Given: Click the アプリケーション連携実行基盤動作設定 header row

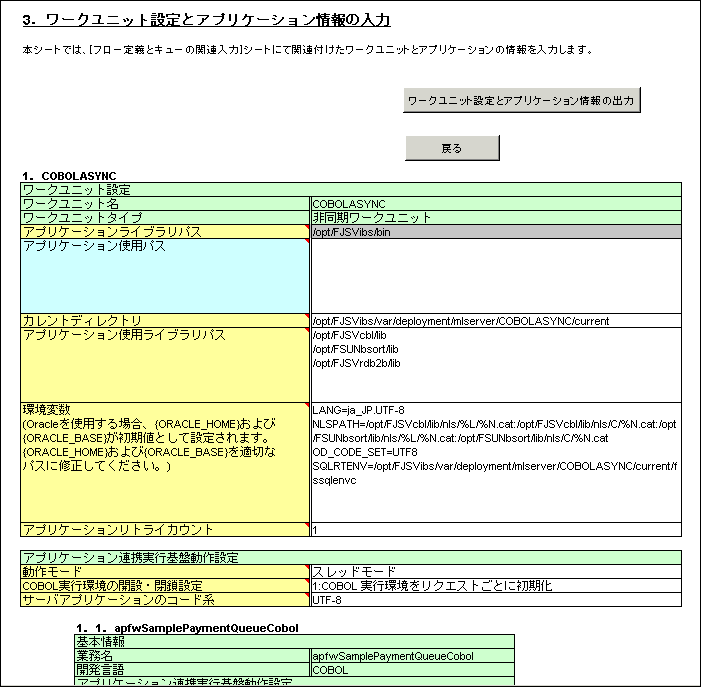Looking at the screenshot, I should click(x=351, y=557).
